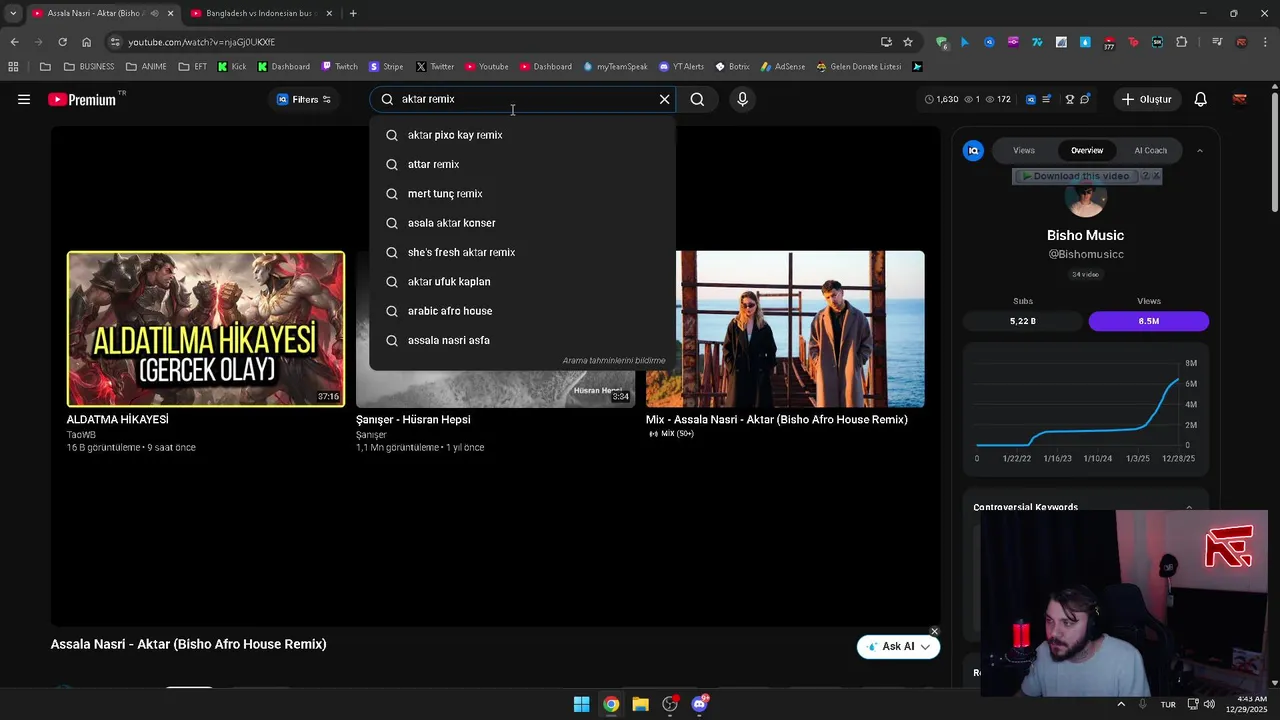Switch to the vidIQ AI Coach tab
Screen dimensions: 1280x720
(1150, 150)
